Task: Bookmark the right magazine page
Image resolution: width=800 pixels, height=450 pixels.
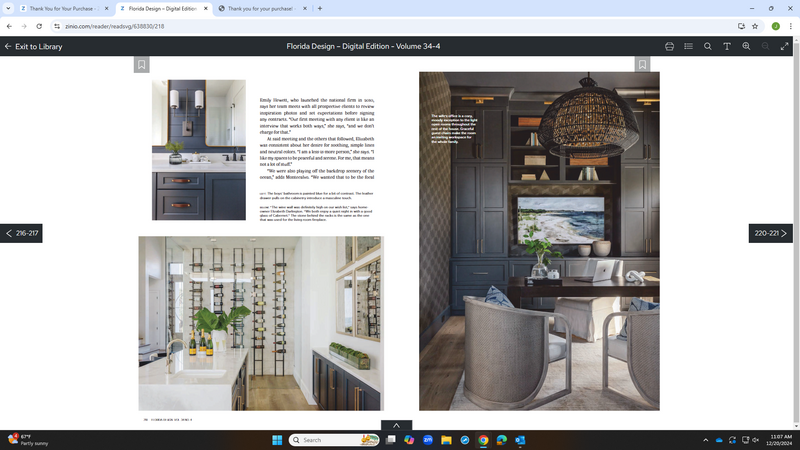Action: (x=642, y=65)
